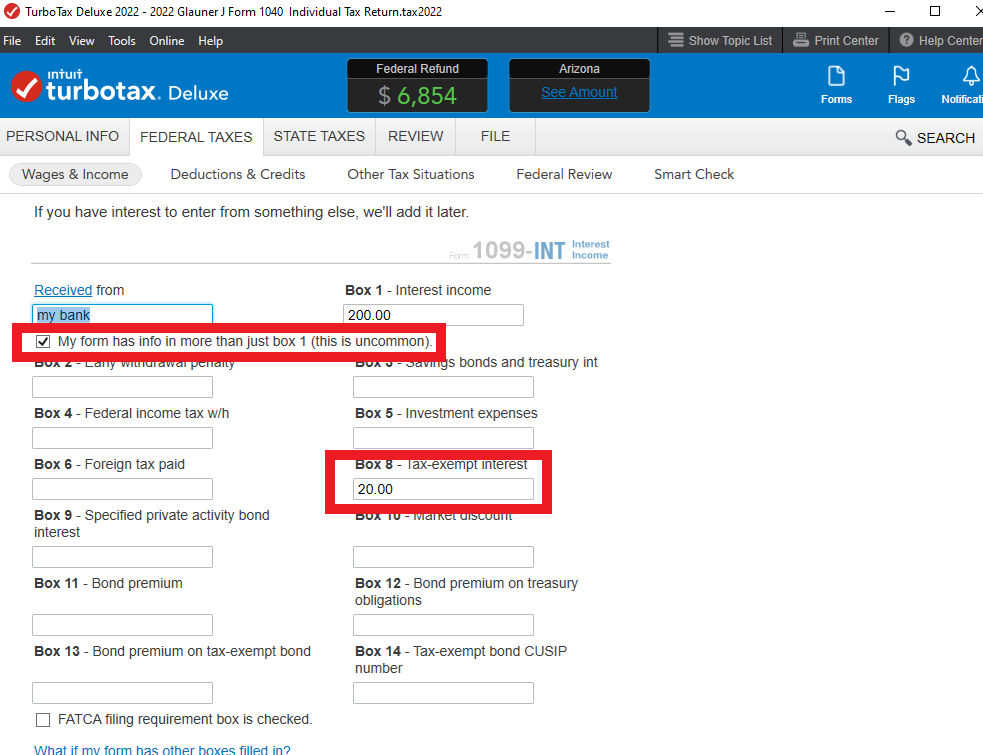Switch to the REVIEW tab
This screenshot has width=983, height=755.
coord(416,137)
